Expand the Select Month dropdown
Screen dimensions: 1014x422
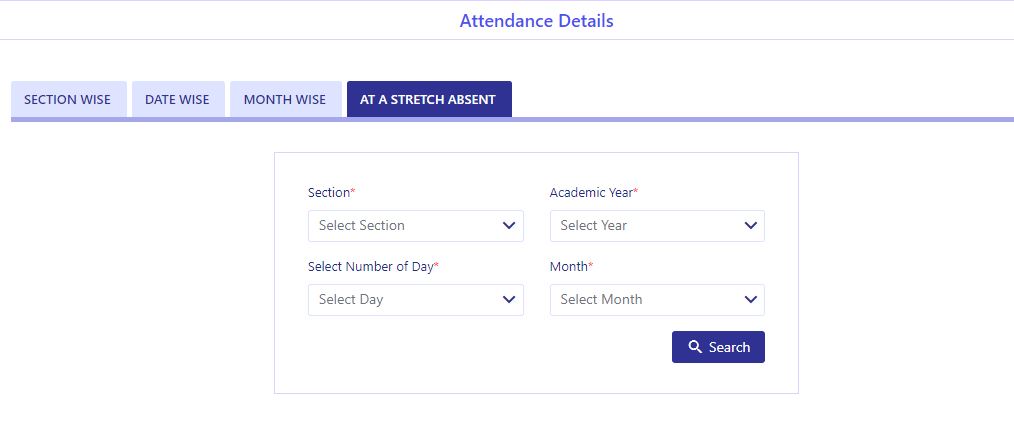pyautogui.click(x=657, y=300)
